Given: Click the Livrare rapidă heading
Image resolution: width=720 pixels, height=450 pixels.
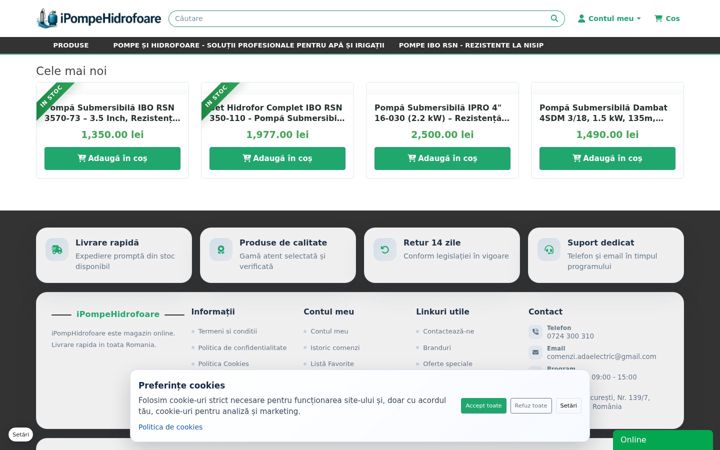Looking at the screenshot, I should pos(107,242).
